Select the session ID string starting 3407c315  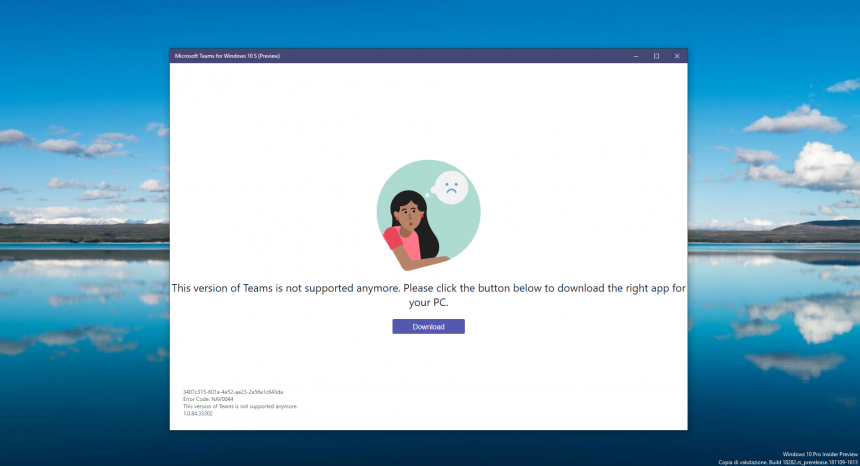pos(233,392)
